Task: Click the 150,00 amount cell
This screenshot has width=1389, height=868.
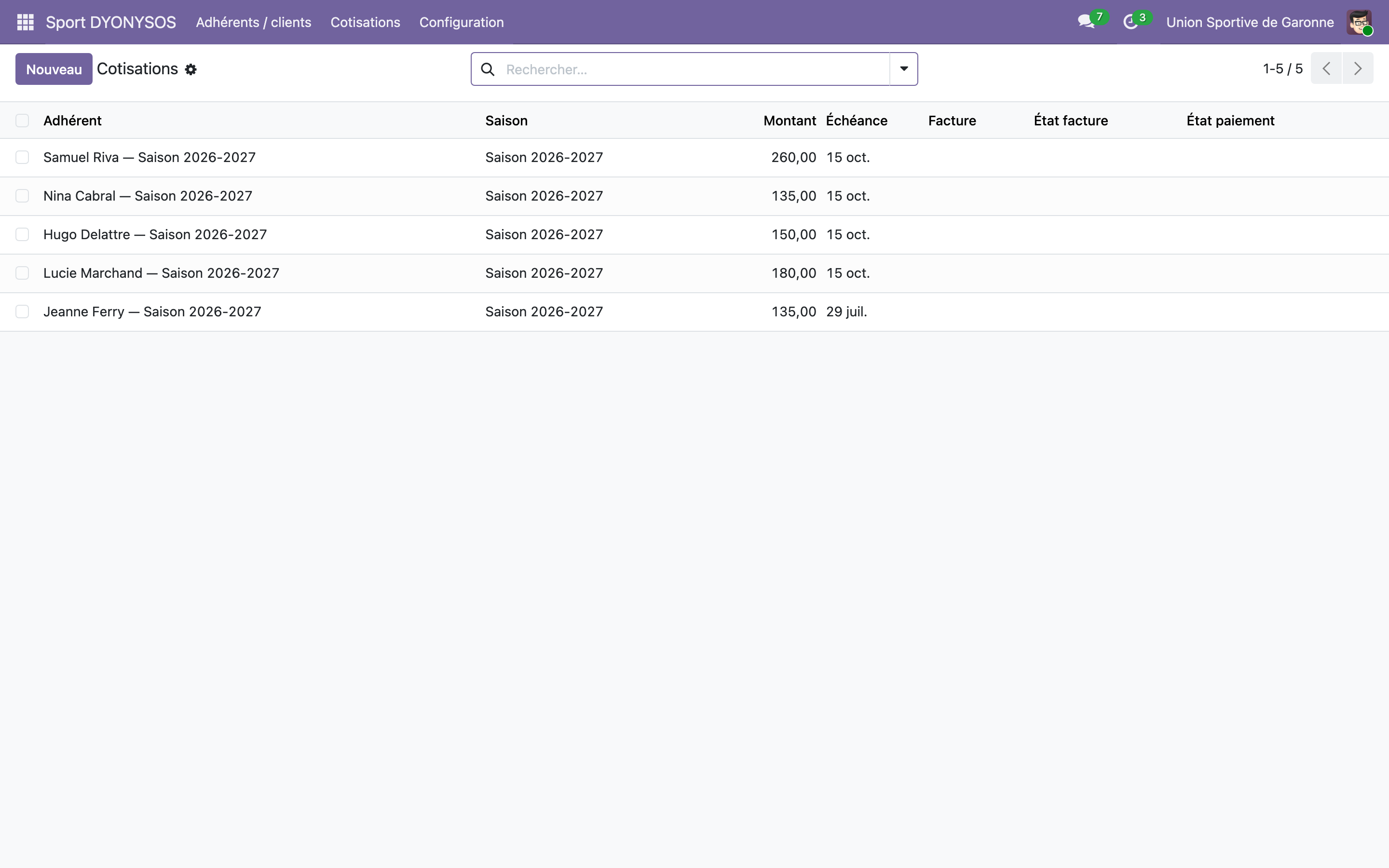Action: (x=793, y=234)
